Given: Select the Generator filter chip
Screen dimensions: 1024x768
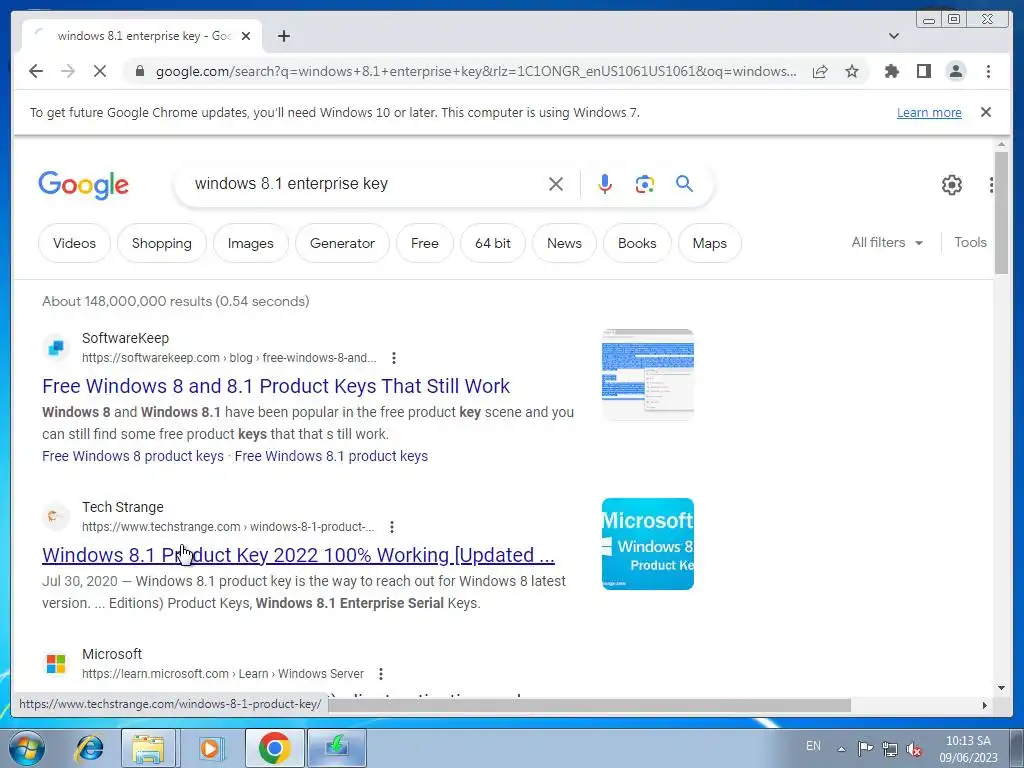Looking at the screenshot, I should click(x=342, y=243).
